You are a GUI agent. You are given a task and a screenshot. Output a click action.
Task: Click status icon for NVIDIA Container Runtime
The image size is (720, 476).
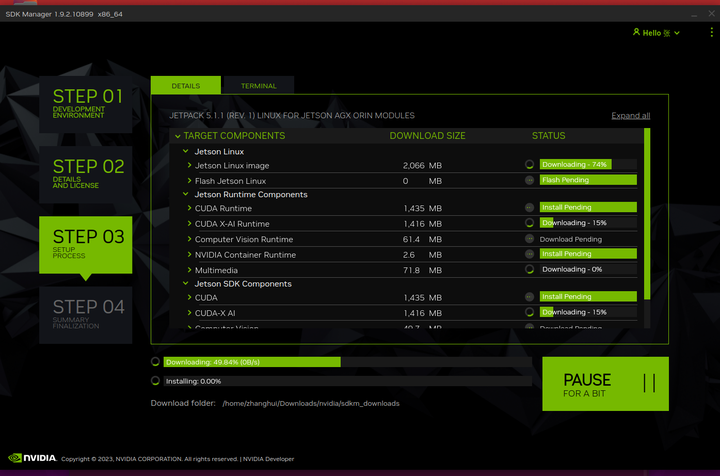tap(529, 254)
